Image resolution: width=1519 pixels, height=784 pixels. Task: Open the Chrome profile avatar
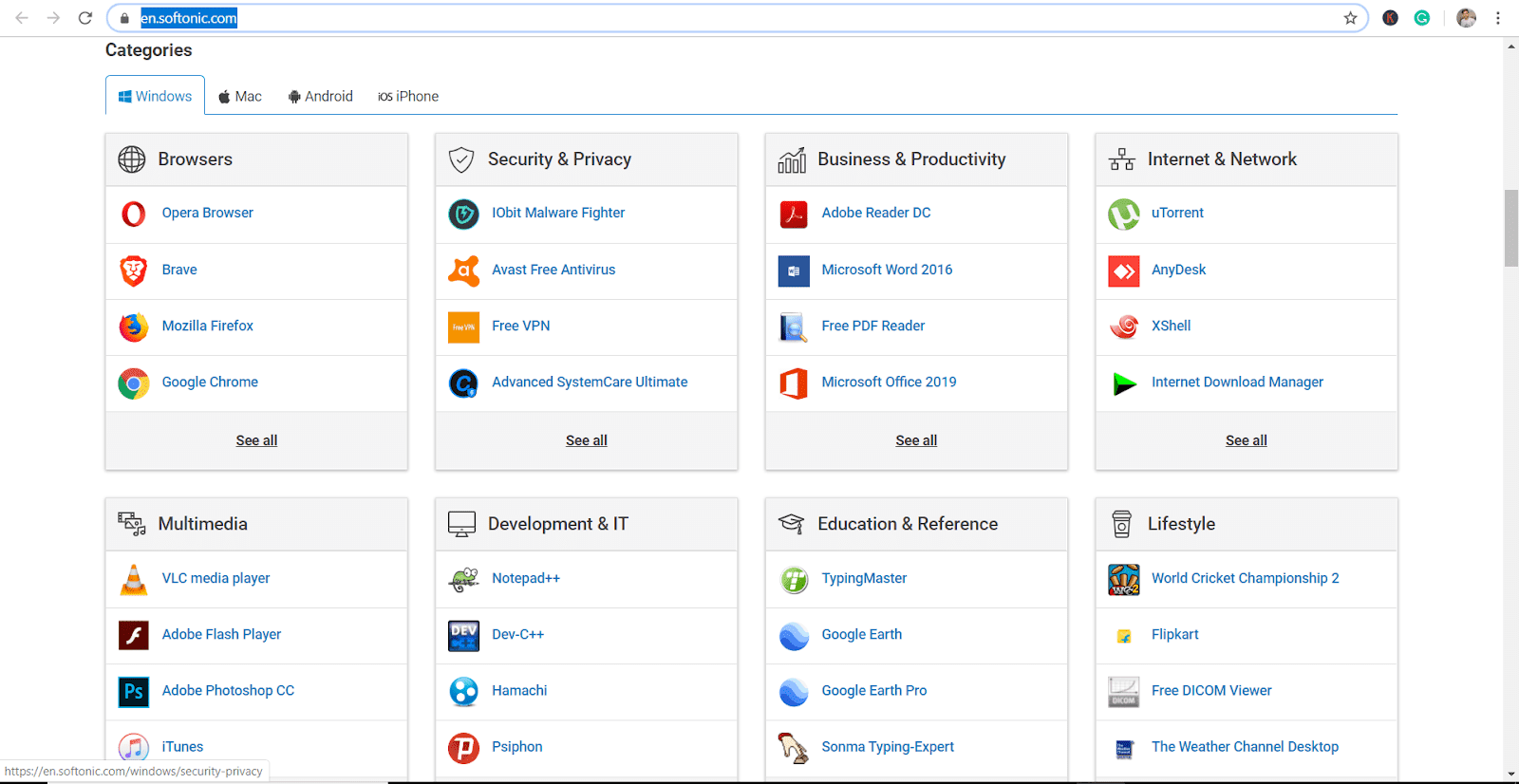[x=1466, y=18]
